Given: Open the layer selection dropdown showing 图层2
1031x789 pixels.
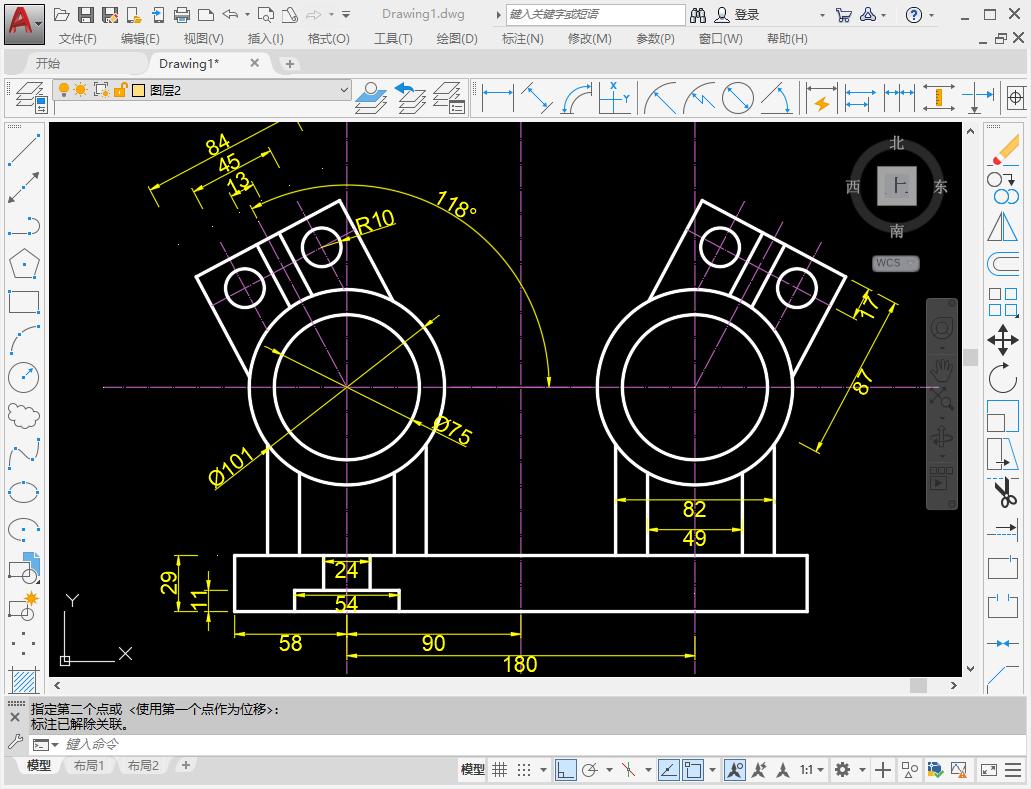Looking at the screenshot, I should [x=345, y=90].
